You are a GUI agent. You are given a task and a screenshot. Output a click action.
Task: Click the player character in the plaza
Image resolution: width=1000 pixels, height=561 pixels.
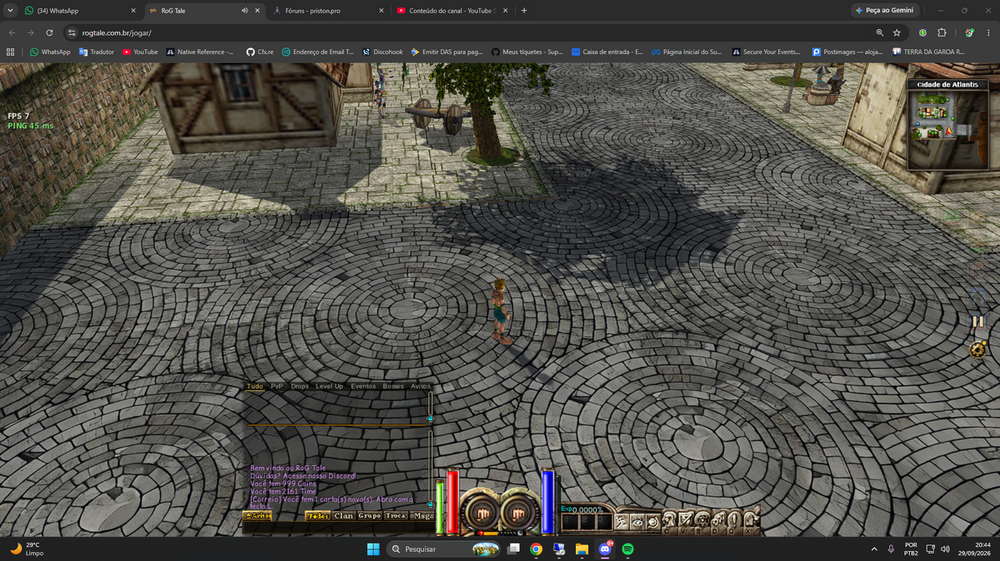pyautogui.click(x=501, y=311)
